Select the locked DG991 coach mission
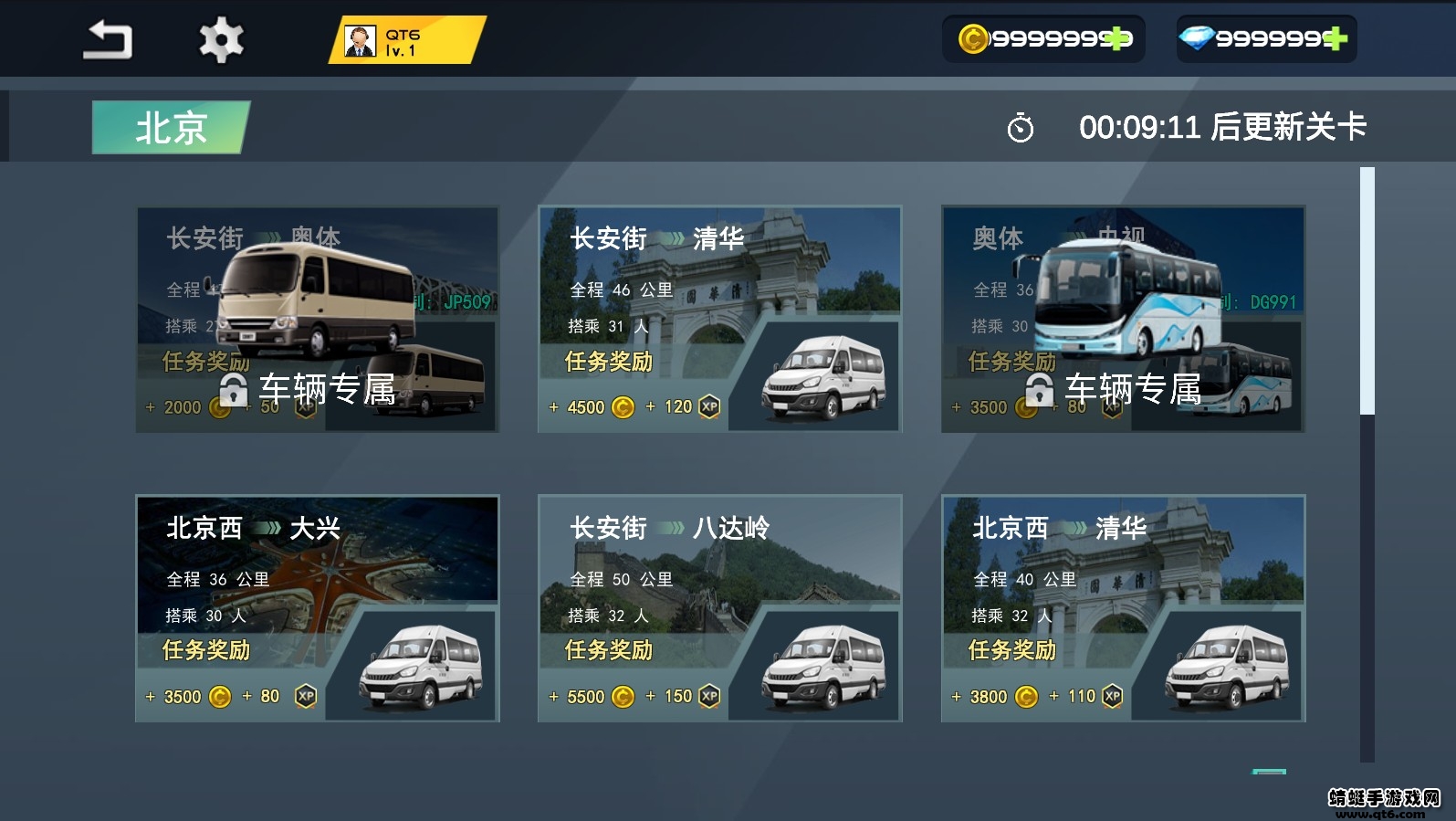 [1124, 319]
